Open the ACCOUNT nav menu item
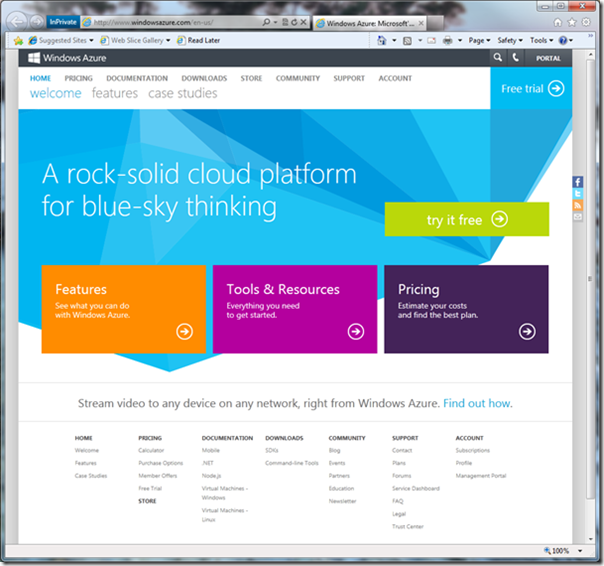The width and height of the screenshot is (604, 566). click(x=395, y=78)
